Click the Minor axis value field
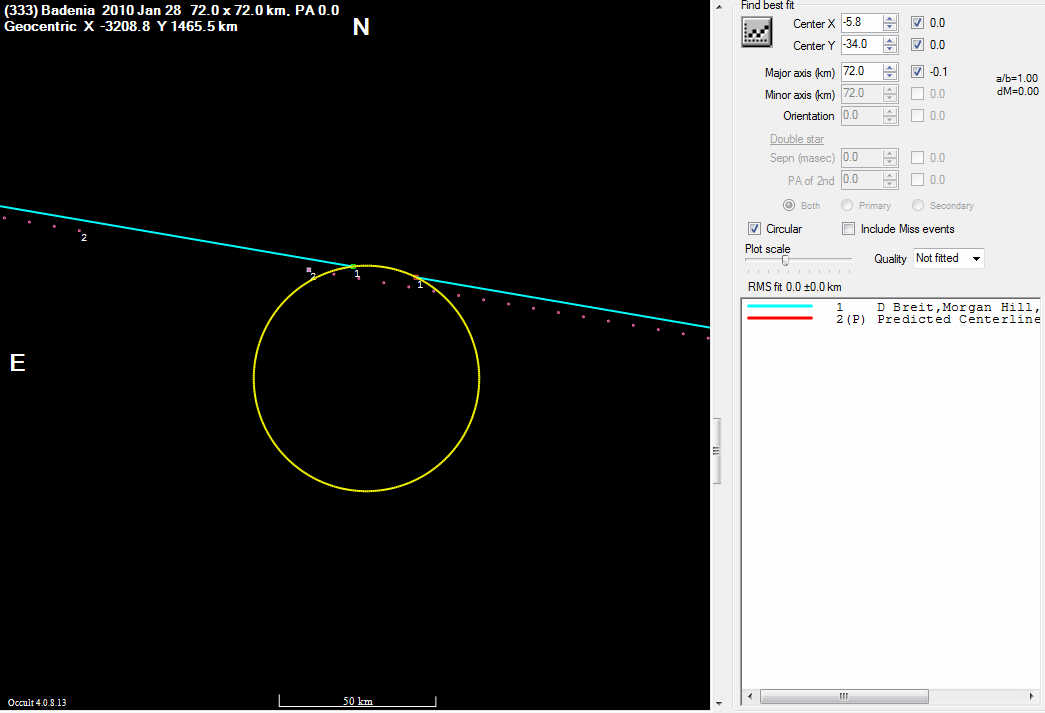The width and height of the screenshot is (1045, 713). pyautogui.click(x=862, y=93)
